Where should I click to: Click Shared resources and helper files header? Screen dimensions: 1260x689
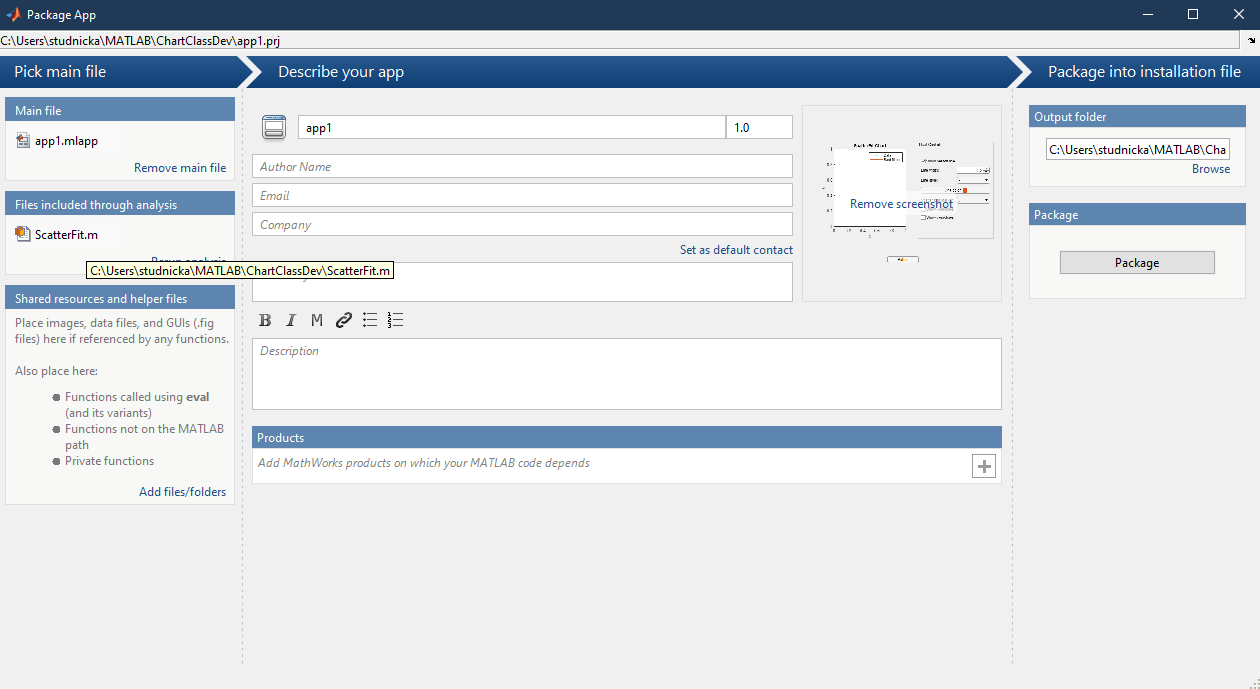(x=120, y=298)
